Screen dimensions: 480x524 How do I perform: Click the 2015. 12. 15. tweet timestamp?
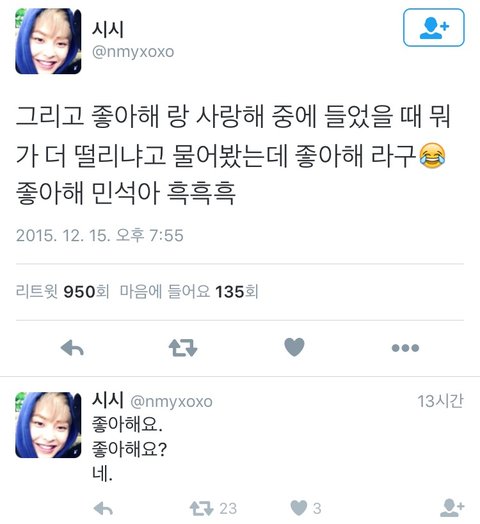[x=100, y=235]
